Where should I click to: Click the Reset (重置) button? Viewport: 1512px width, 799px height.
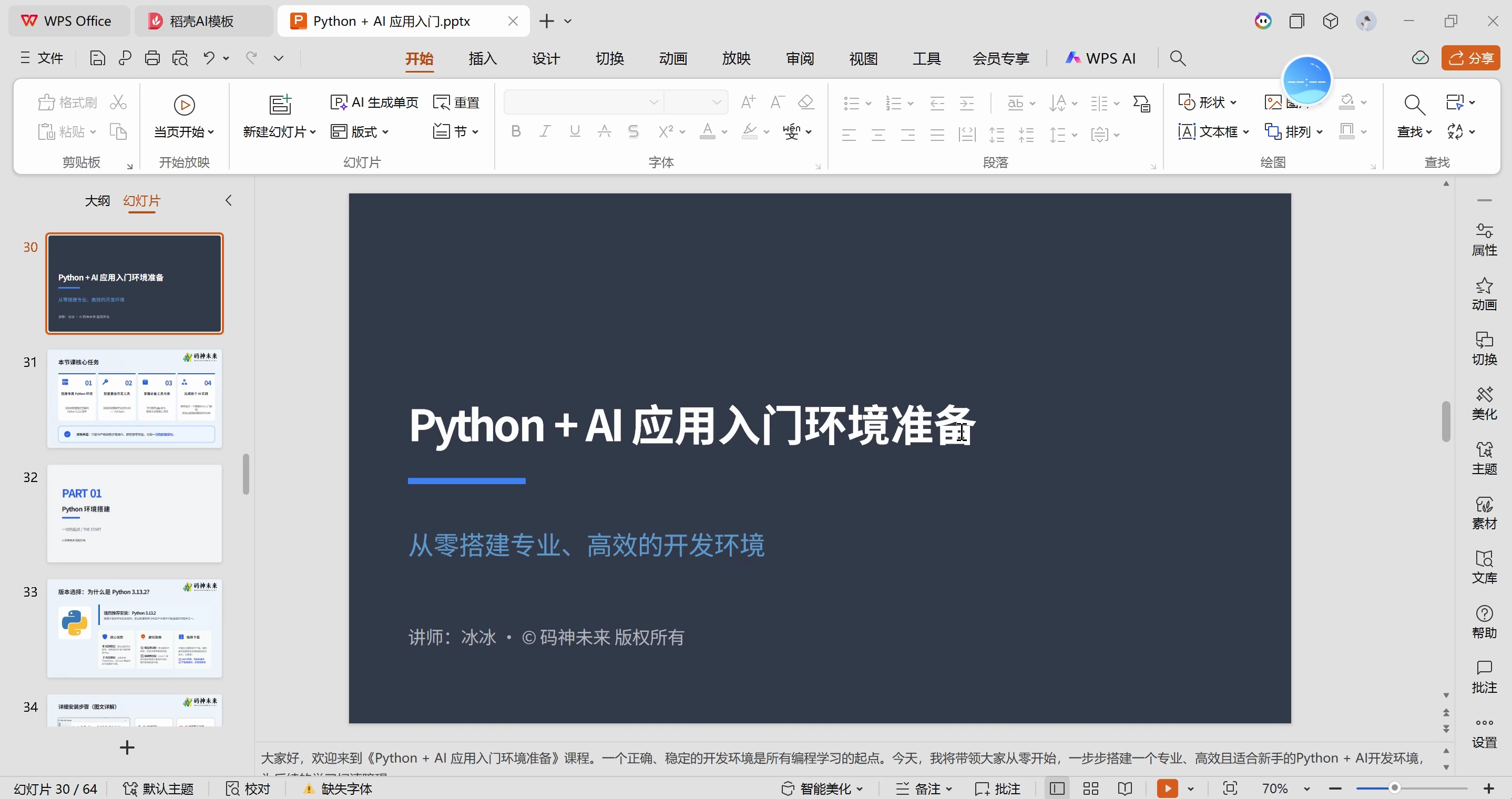[457, 102]
